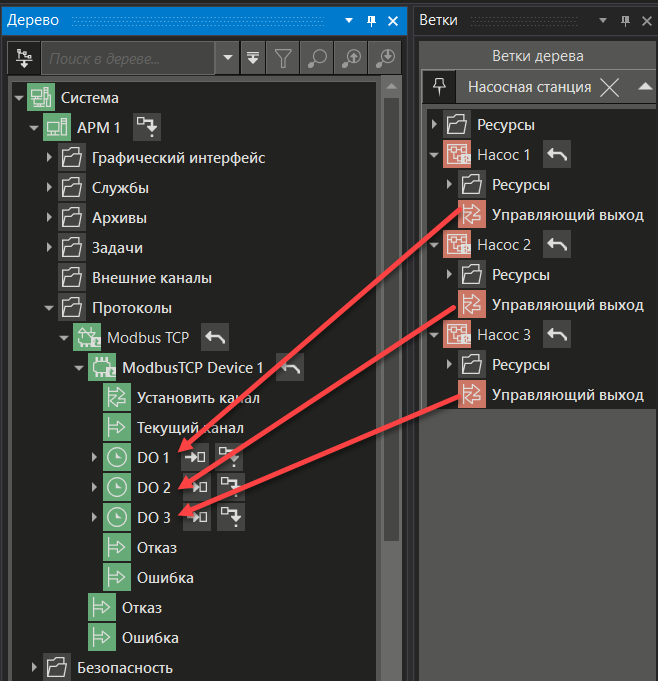
Task: Select the Насосная станция tab
Action: (x=529, y=87)
